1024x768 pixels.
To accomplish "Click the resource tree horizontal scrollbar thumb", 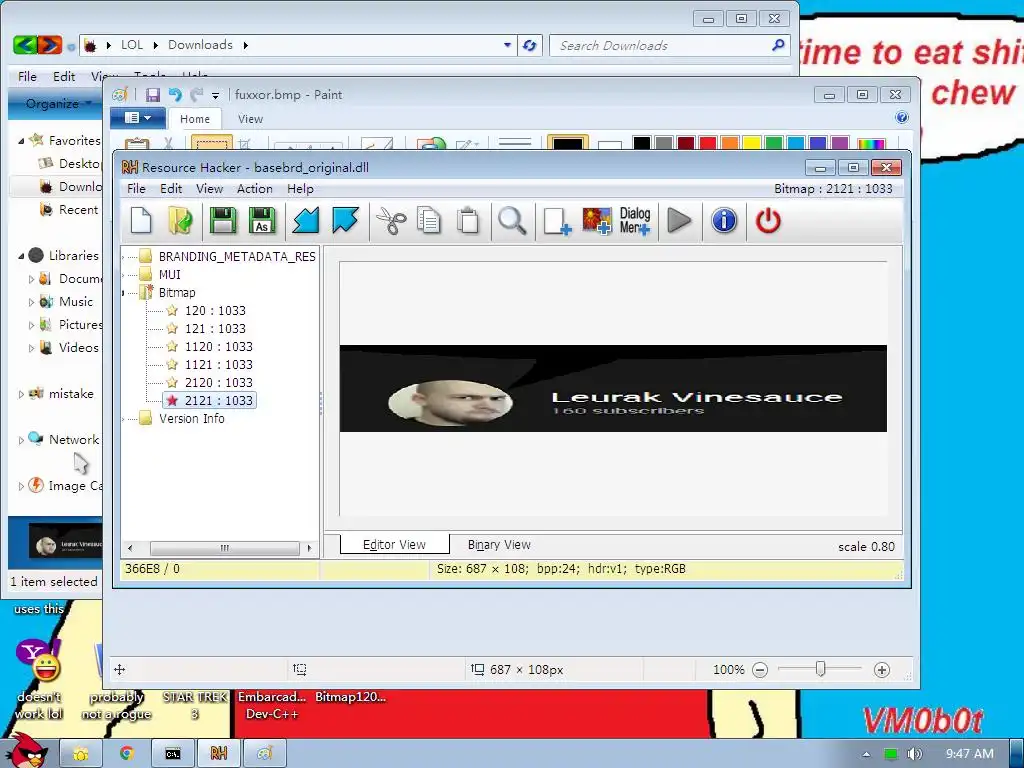I will tap(225, 548).
